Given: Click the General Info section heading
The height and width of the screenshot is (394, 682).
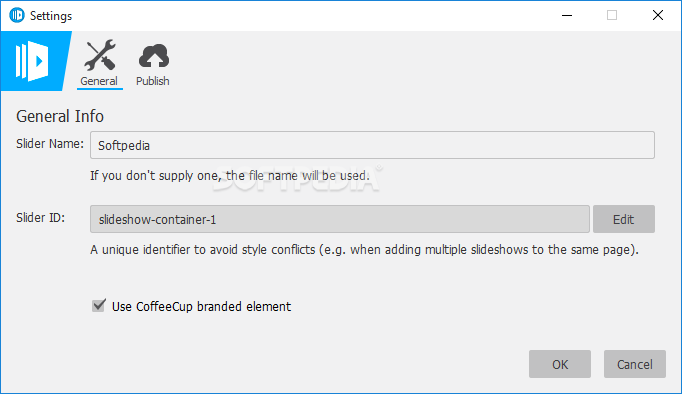Looking at the screenshot, I should click(60, 117).
